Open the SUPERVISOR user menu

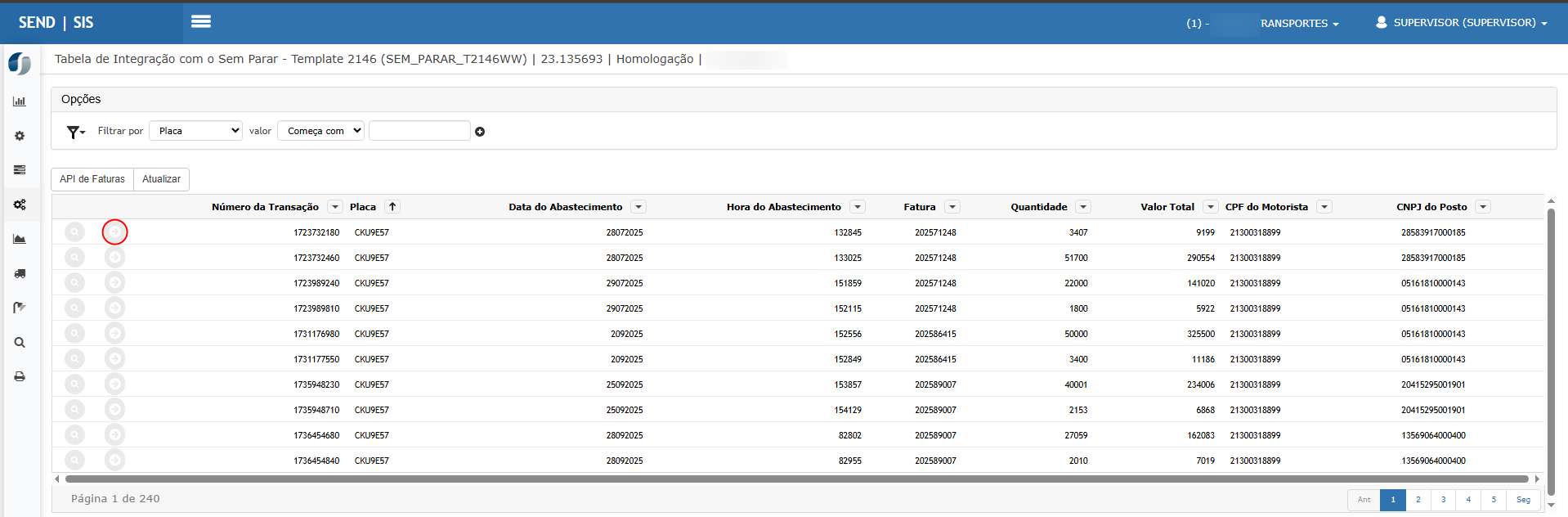coord(1461,23)
